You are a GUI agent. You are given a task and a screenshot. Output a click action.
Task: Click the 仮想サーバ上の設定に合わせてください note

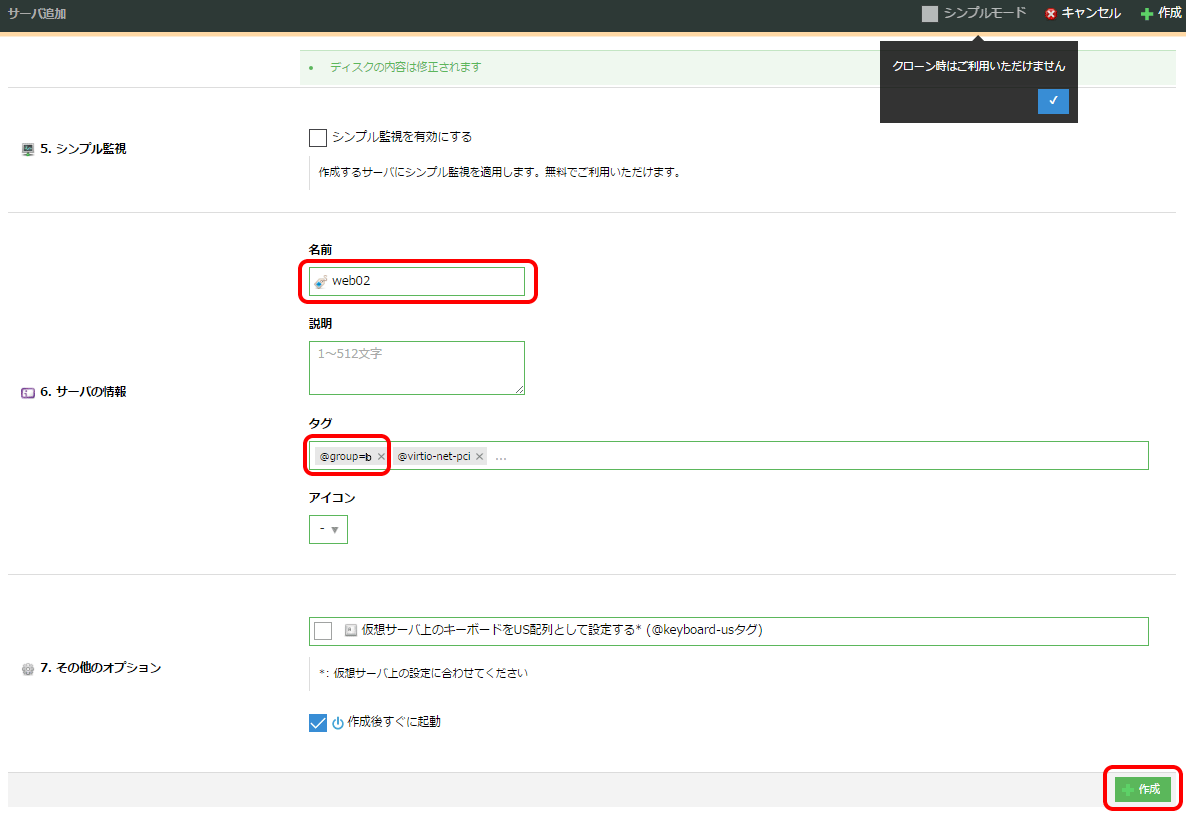[x=424, y=673]
